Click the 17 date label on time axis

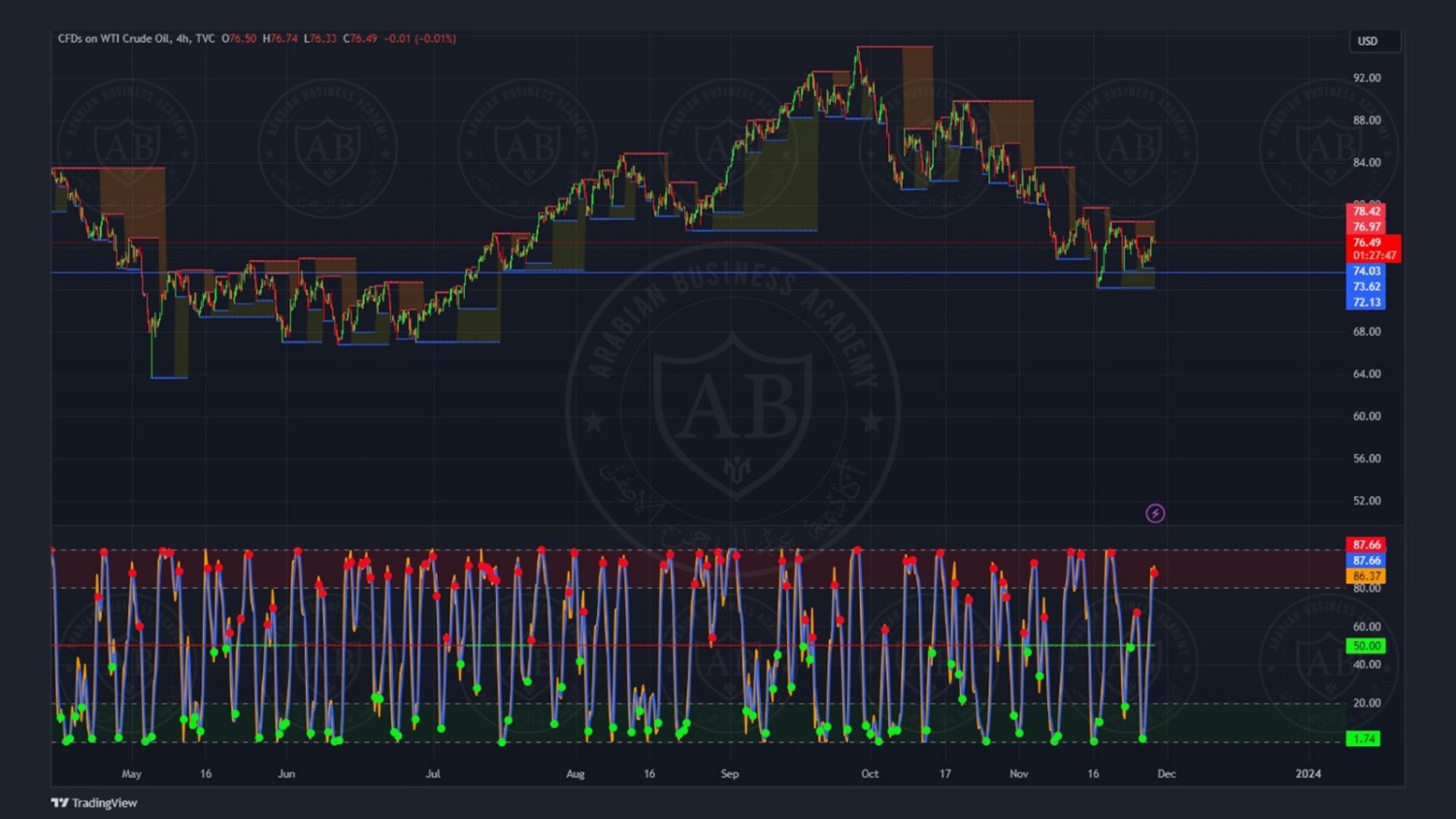coord(944,774)
